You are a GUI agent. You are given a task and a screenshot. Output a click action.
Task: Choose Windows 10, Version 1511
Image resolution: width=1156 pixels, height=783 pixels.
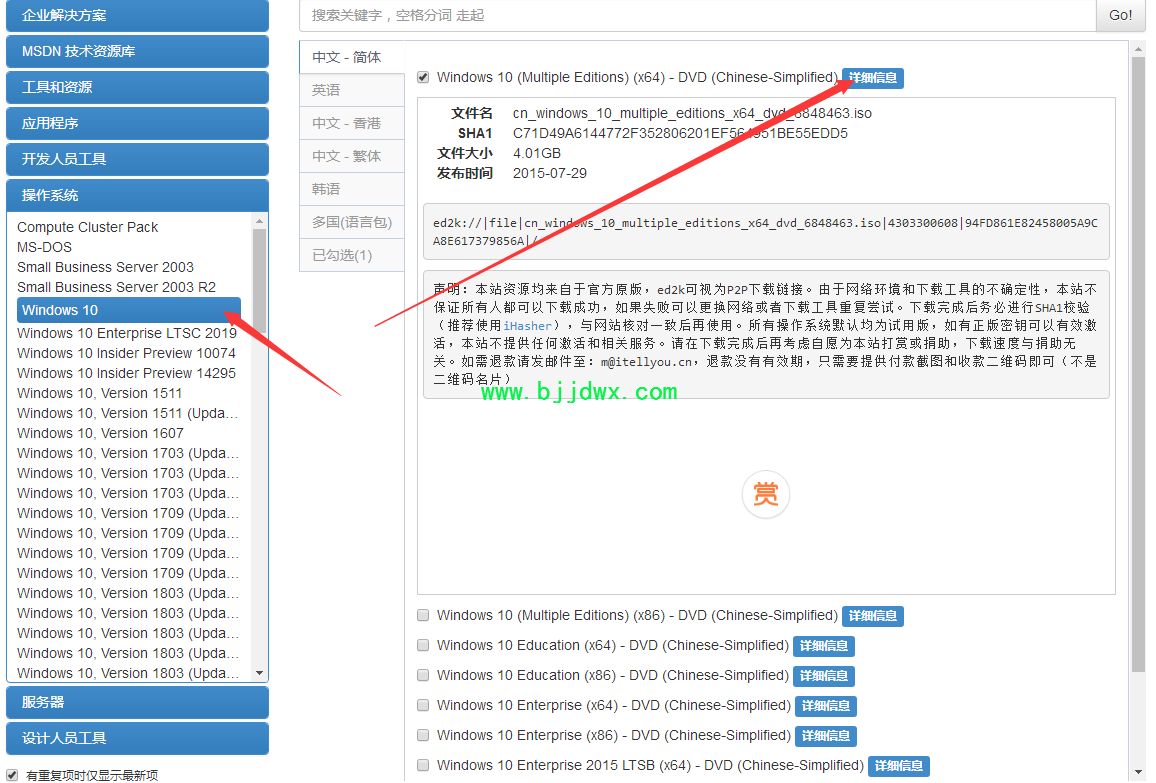(99, 393)
